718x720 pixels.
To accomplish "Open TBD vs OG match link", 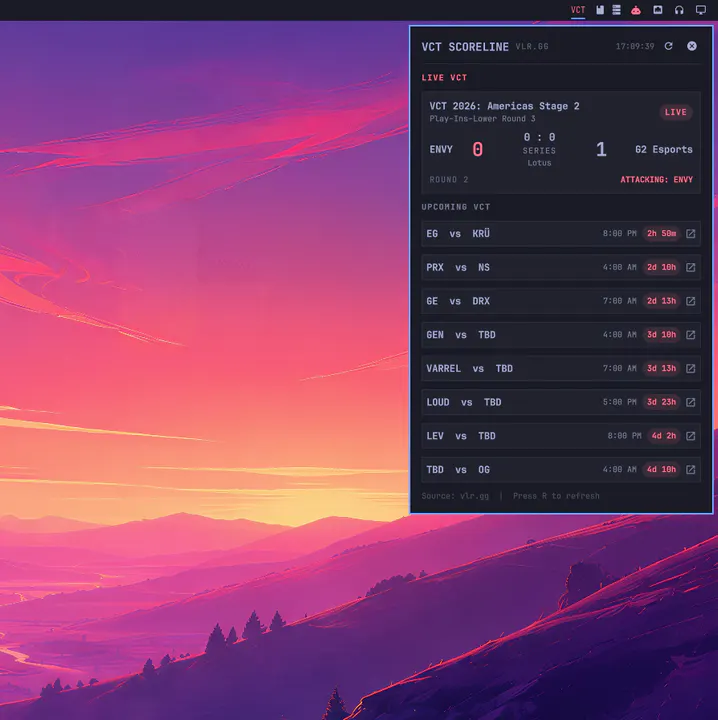I will click(x=690, y=470).
